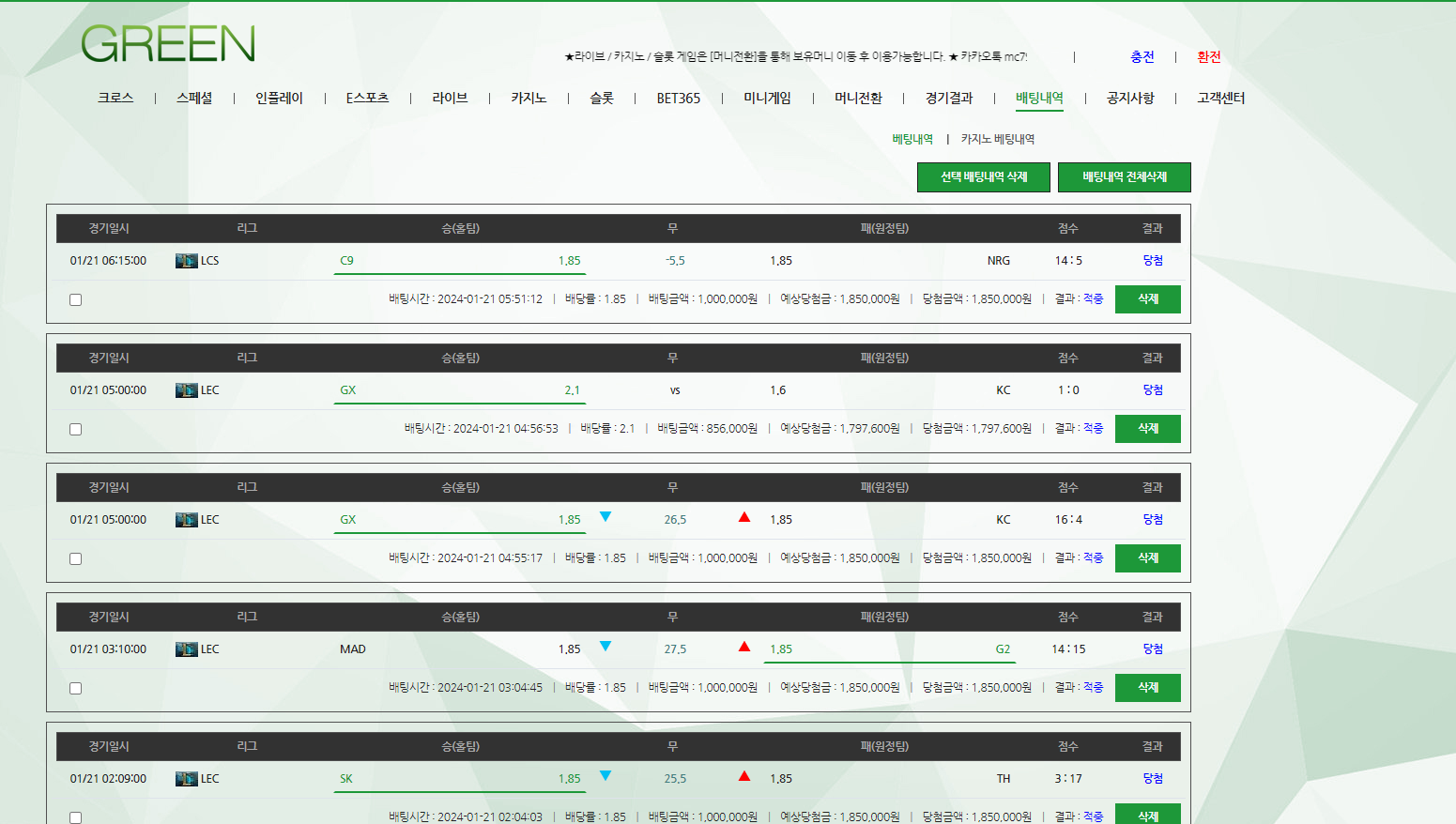Open the 충전 deposit link

tap(1142, 57)
